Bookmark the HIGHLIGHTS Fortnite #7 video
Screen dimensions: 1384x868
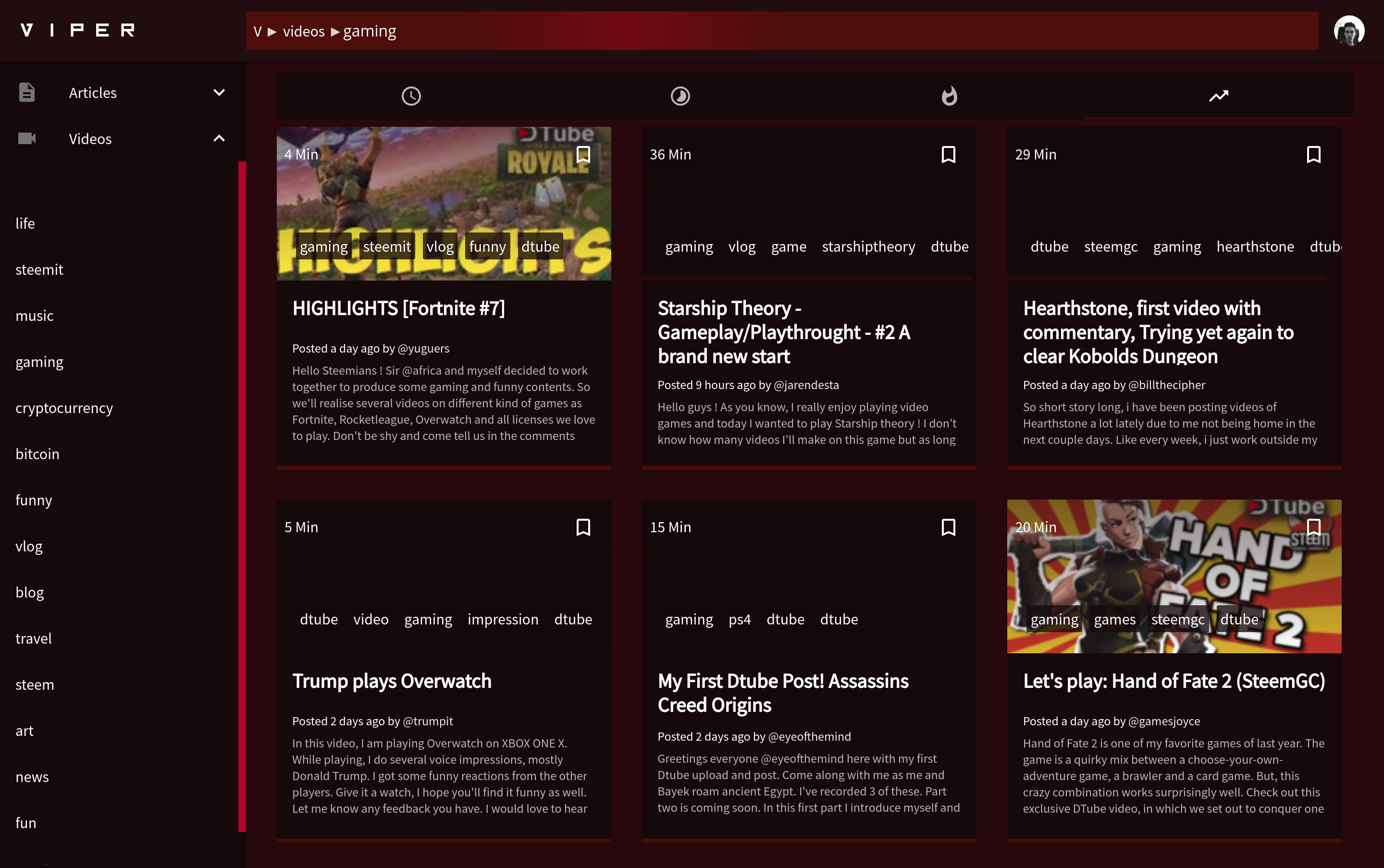[583, 154]
